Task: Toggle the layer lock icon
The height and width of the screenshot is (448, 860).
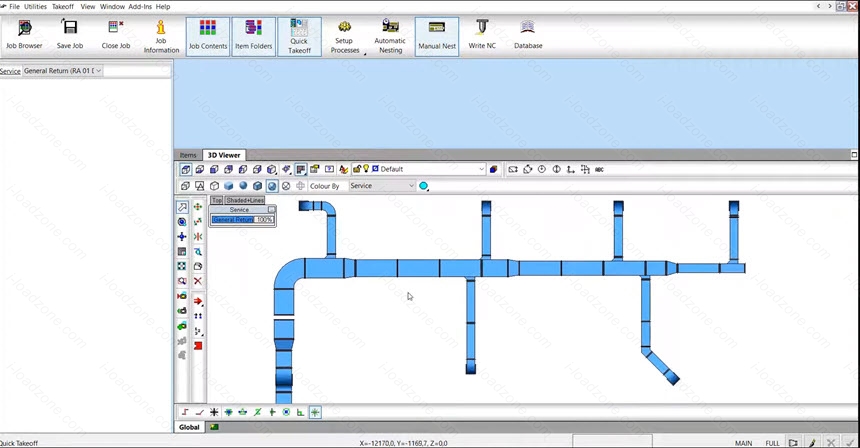Action: 357,169
